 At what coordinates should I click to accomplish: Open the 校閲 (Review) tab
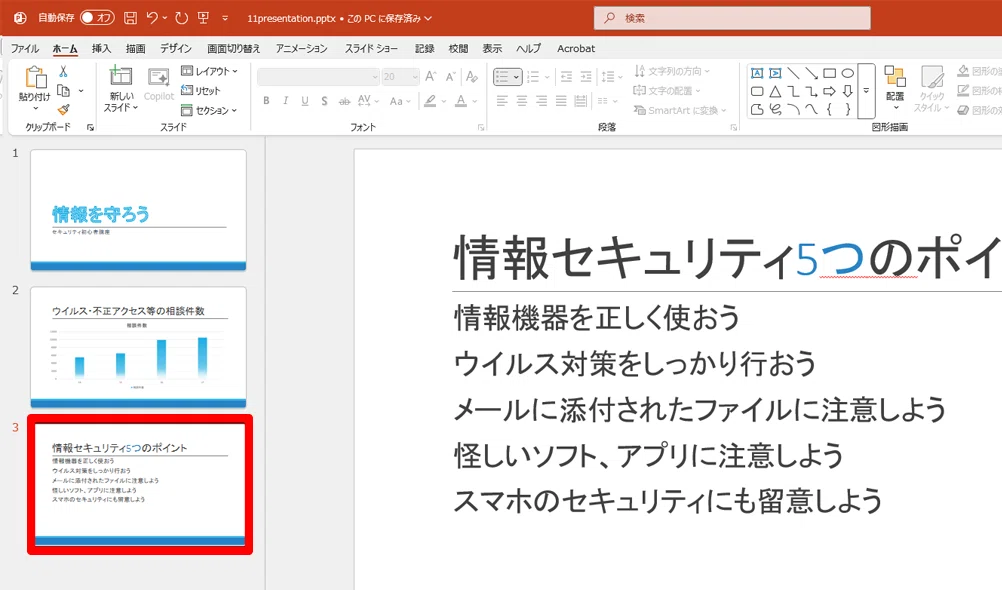(x=458, y=49)
